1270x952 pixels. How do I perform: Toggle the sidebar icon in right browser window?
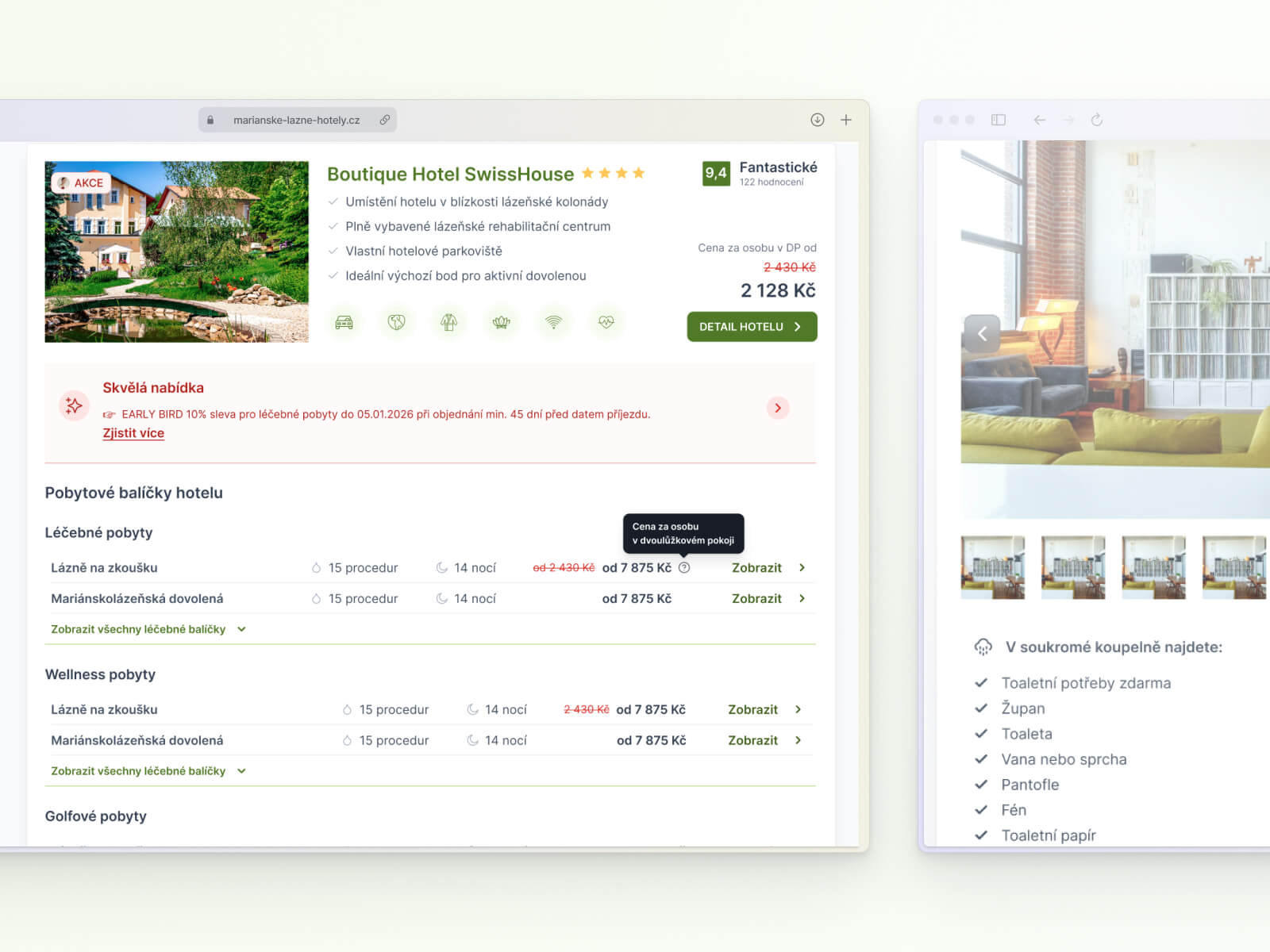point(999,120)
